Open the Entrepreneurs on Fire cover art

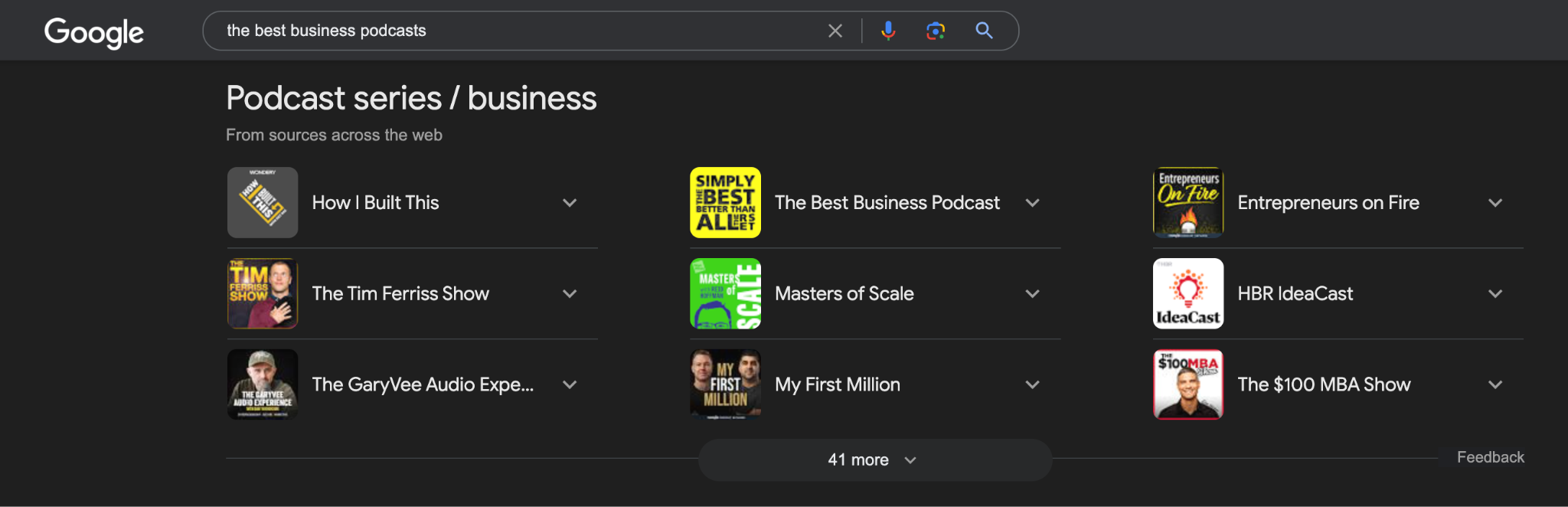click(x=1188, y=202)
